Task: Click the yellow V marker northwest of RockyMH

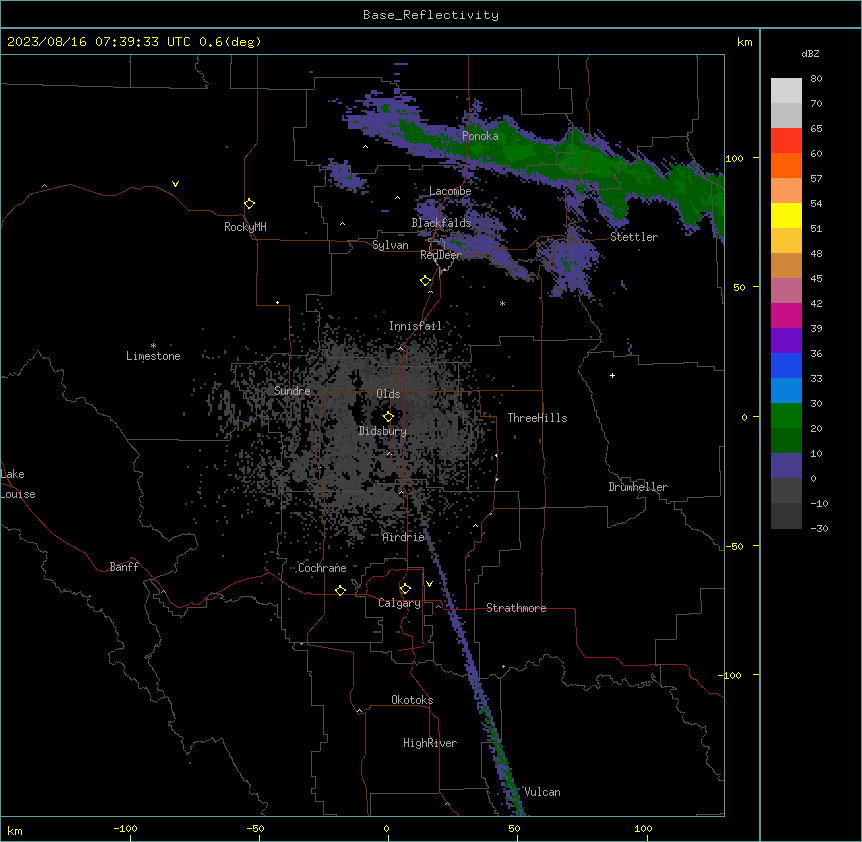Action: click(x=175, y=184)
